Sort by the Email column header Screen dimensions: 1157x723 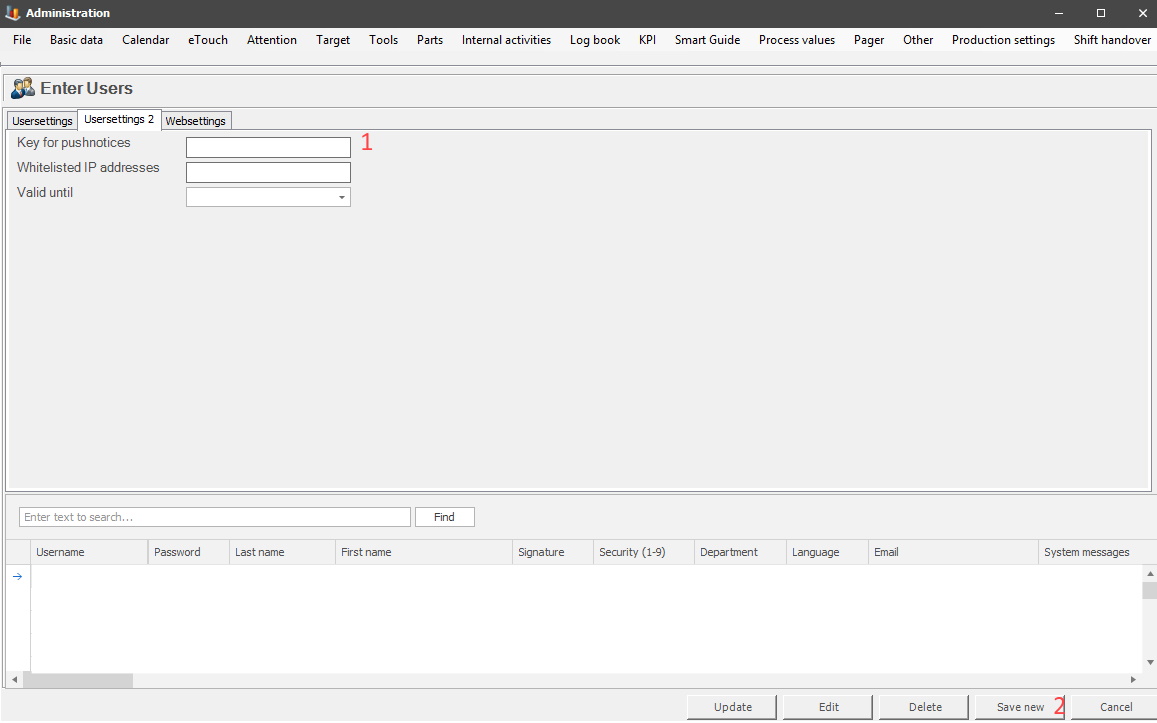[x=953, y=552]
